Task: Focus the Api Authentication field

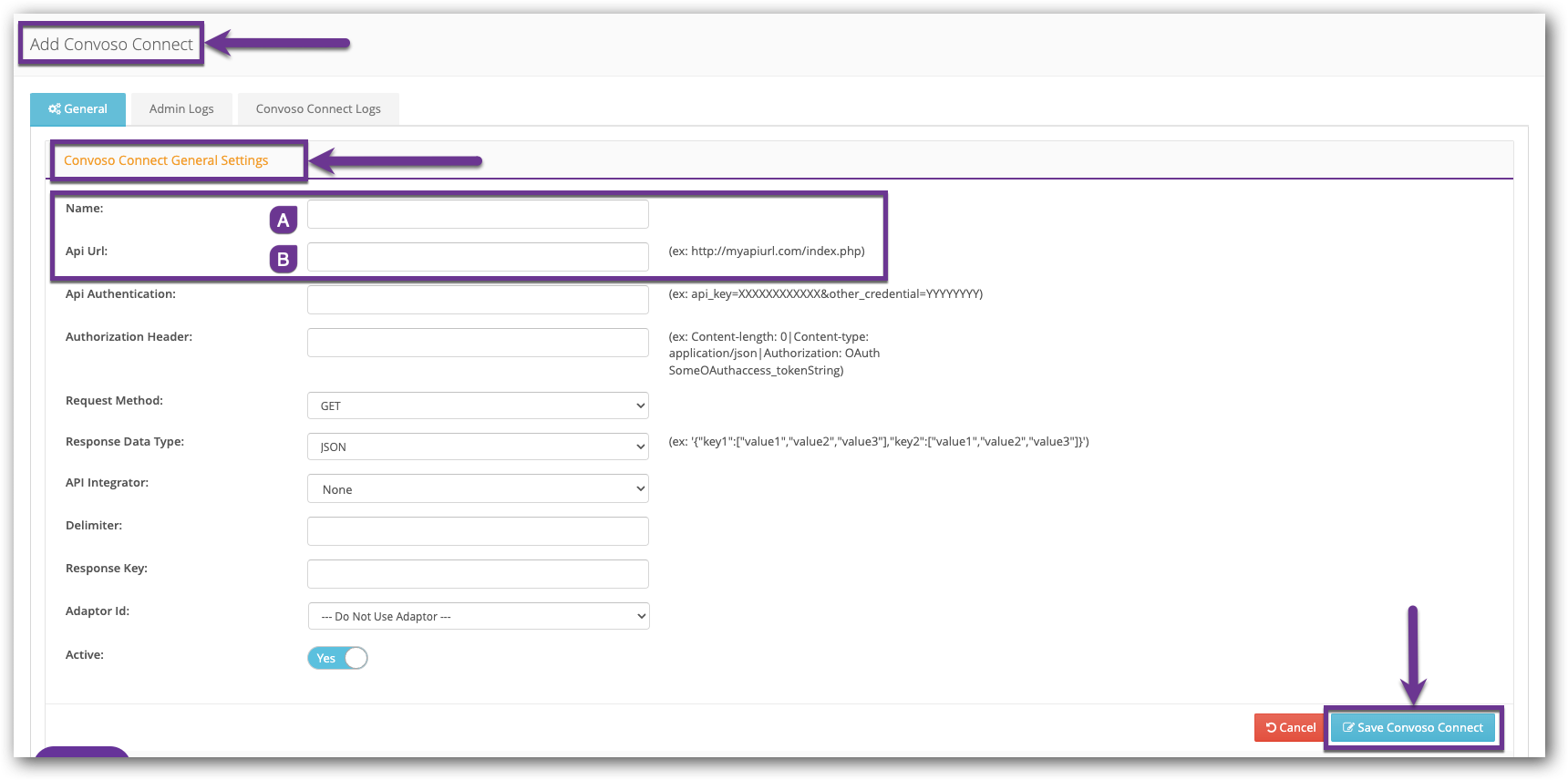Action: point(478,300)
